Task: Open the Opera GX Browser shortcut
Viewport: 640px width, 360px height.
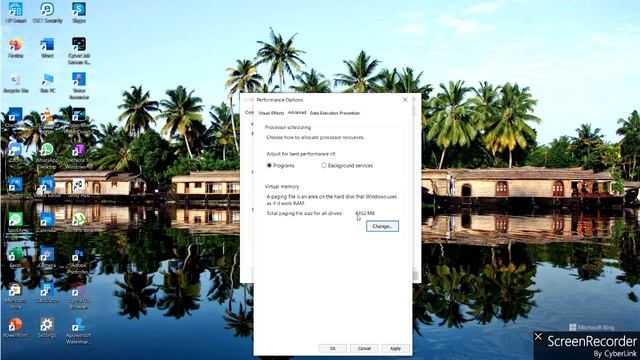Action: click(x=78, y=296)
